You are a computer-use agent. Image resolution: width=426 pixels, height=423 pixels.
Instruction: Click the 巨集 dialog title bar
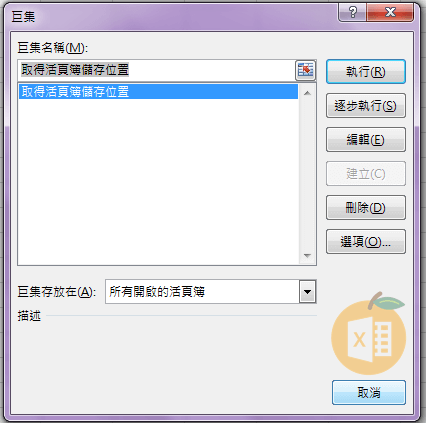pos(173,16)
